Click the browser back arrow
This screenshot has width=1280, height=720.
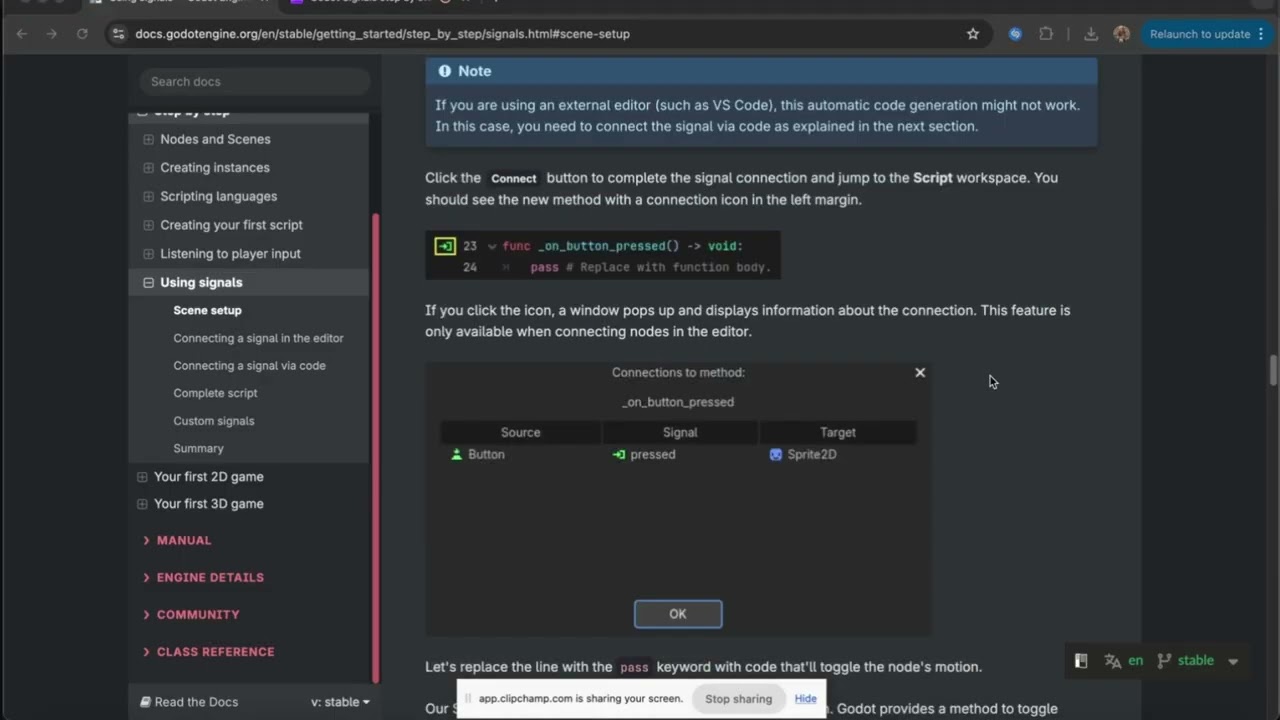pos(22,34)
